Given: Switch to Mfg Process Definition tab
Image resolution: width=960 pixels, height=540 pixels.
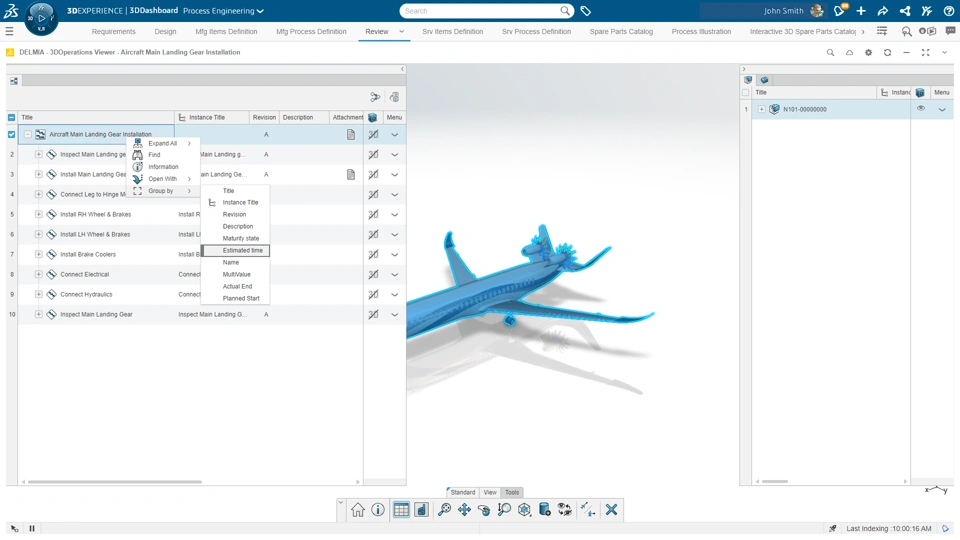Looking at the screenshot, I should [x=311, y=31].
